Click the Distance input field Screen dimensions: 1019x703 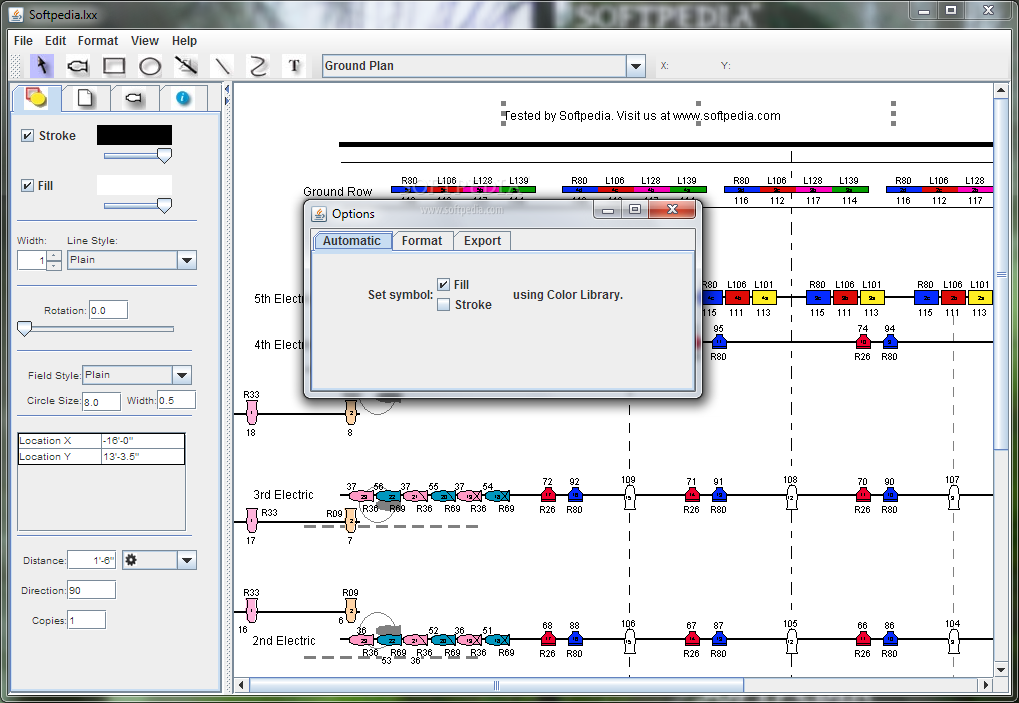coord(92,560)
